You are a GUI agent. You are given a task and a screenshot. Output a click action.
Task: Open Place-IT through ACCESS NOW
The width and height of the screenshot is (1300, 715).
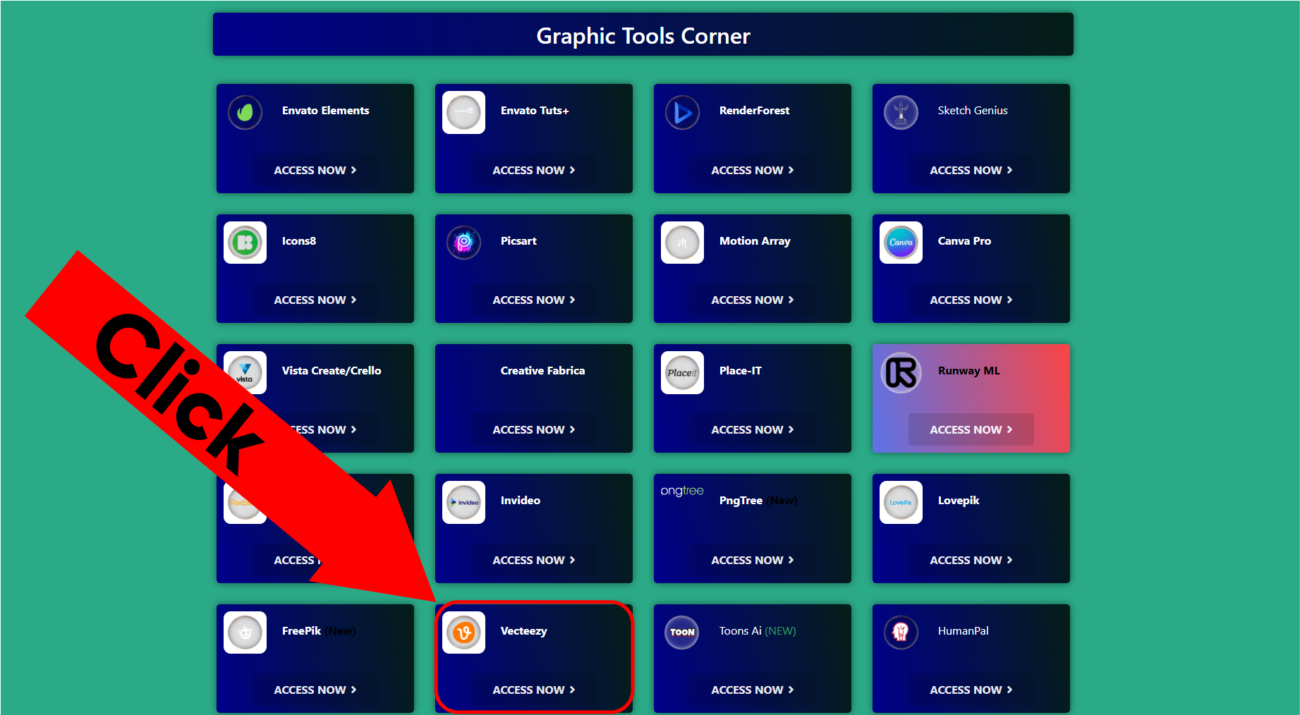pos(752,430)
